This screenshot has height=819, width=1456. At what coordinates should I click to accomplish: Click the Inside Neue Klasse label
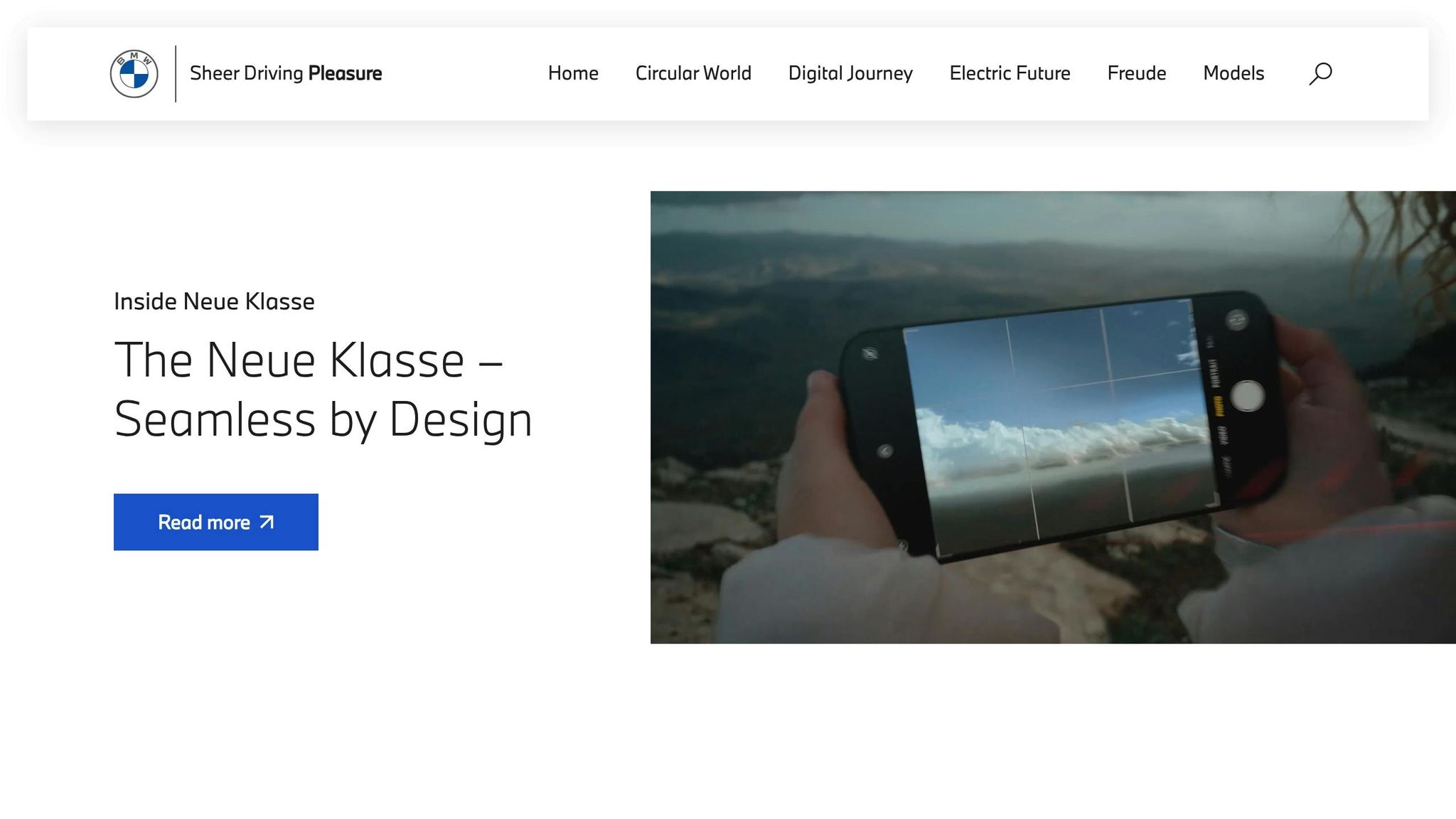point(214,301)
